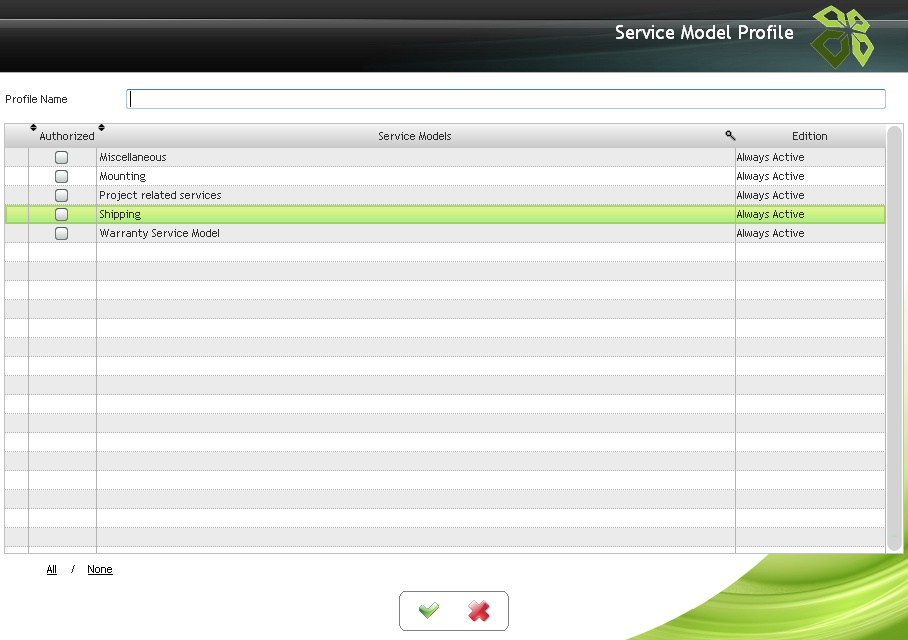Click the green checkmark confirm icon
This screenshot has width=908, height=640.
[x=429, y=611]
